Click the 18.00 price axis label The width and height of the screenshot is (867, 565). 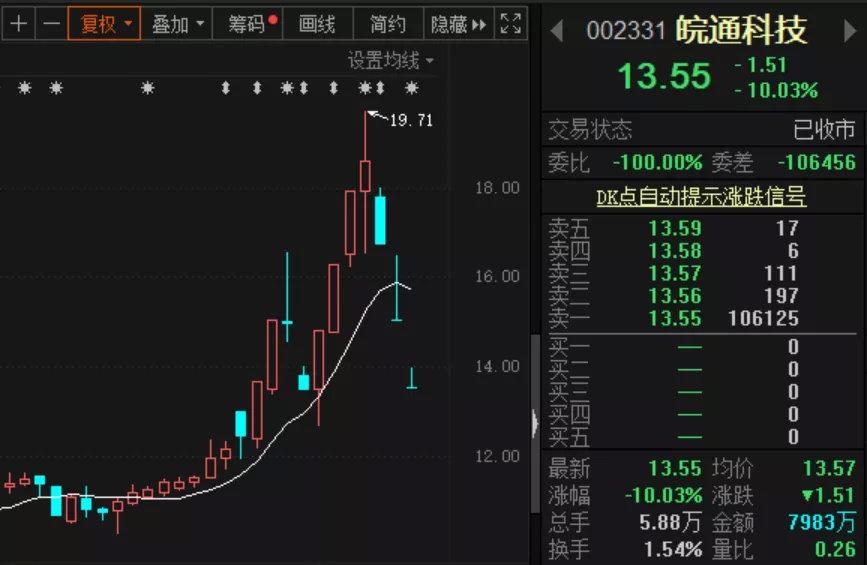point(497,188)
